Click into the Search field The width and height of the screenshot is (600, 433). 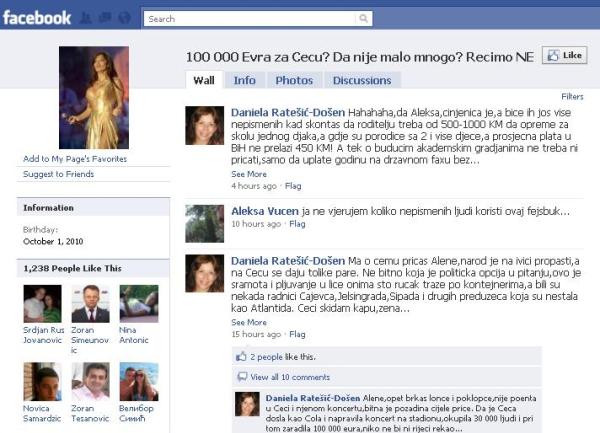pyautogui.click(x=249, y=18)
